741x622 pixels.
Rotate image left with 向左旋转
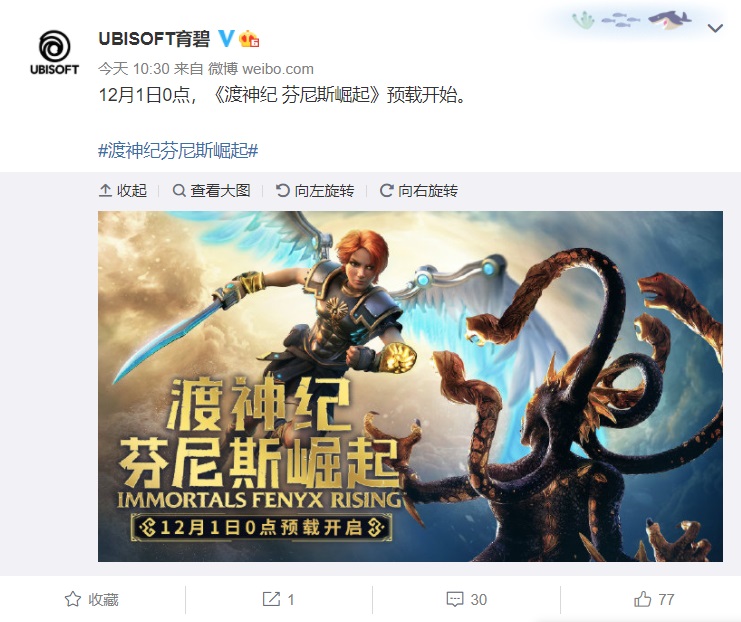click(x=315, y=190)
